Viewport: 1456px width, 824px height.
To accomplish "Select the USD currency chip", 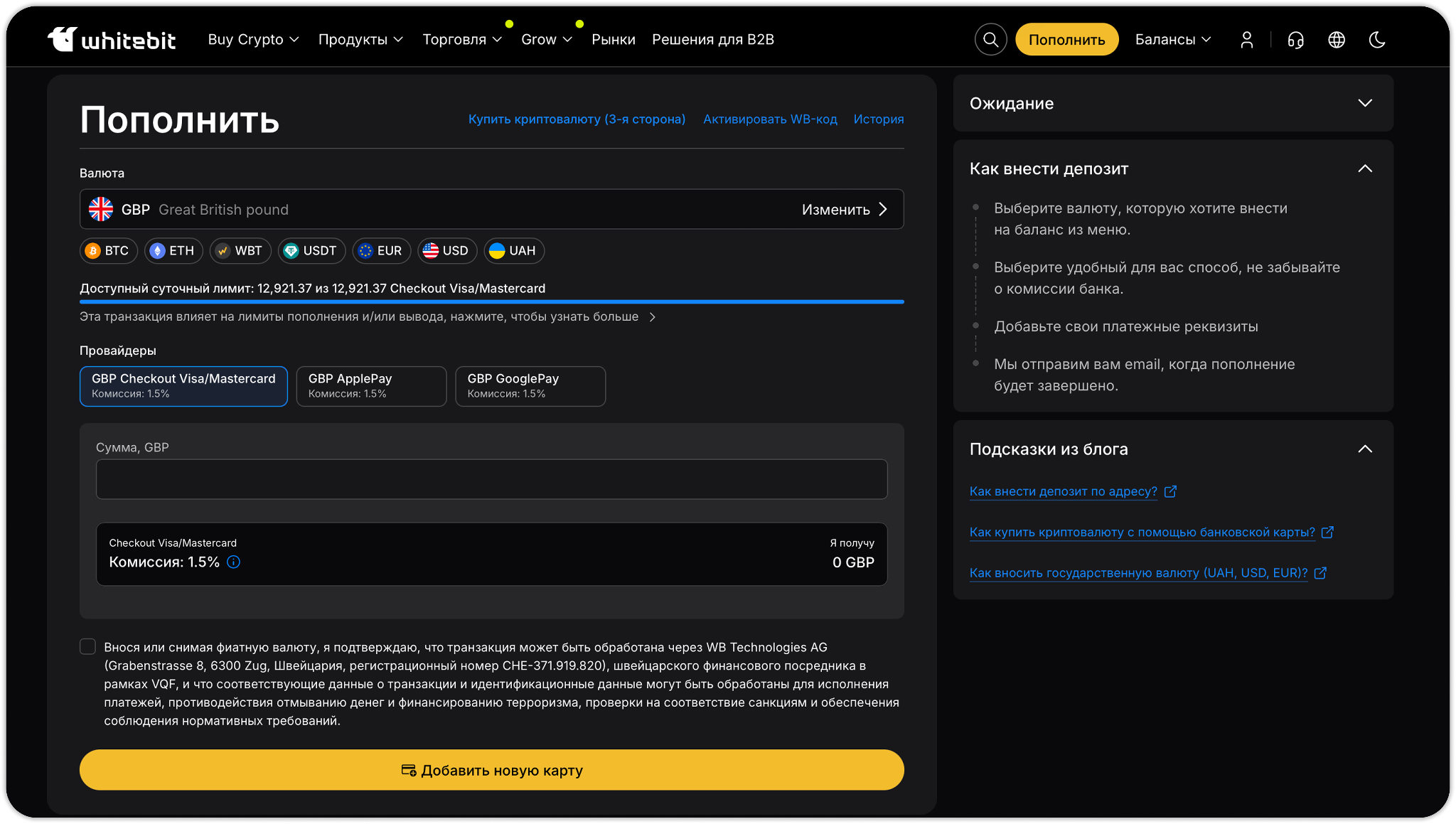I will tap(447, 250).
